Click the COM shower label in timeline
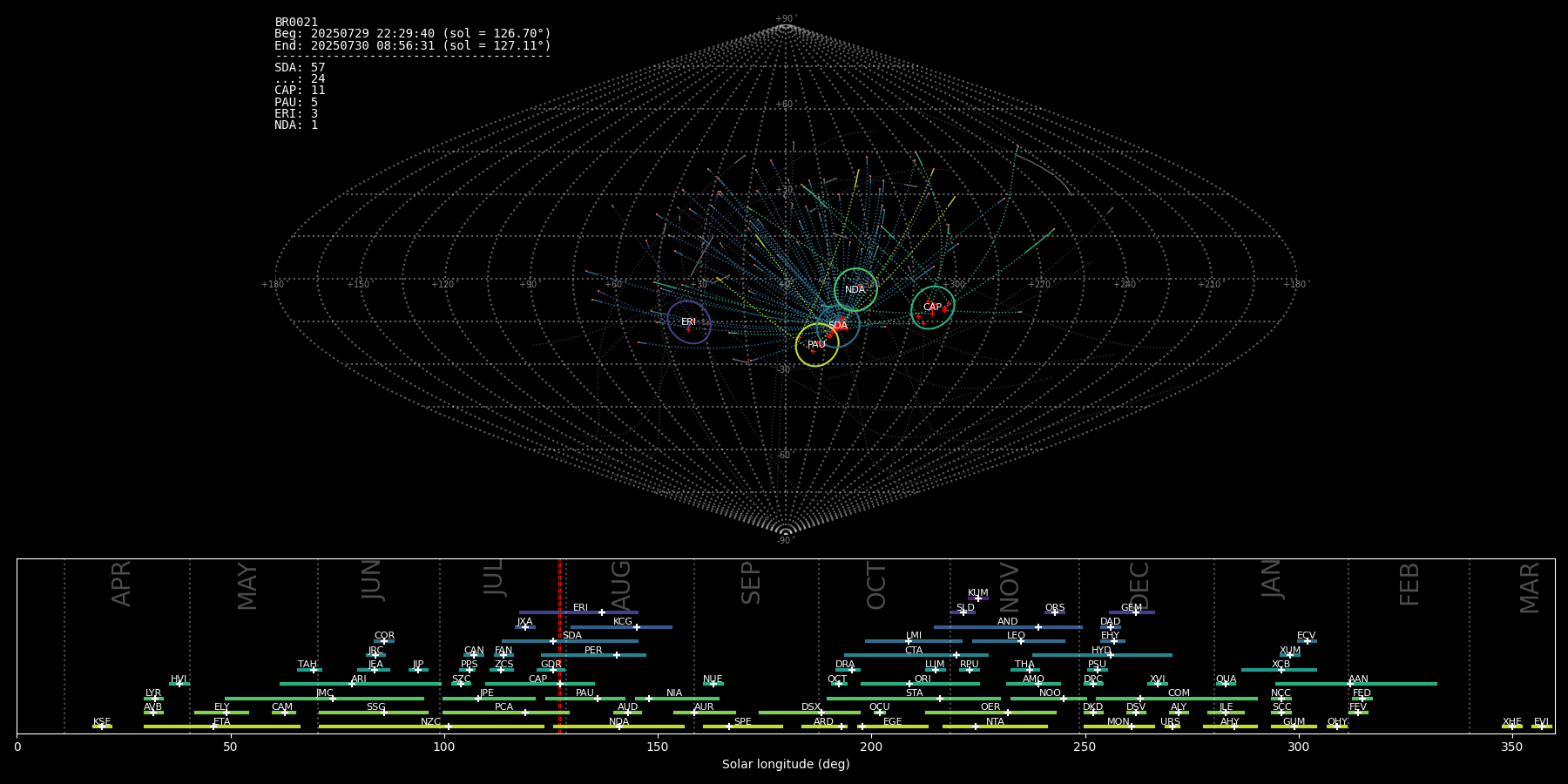 click(1179, 693)
